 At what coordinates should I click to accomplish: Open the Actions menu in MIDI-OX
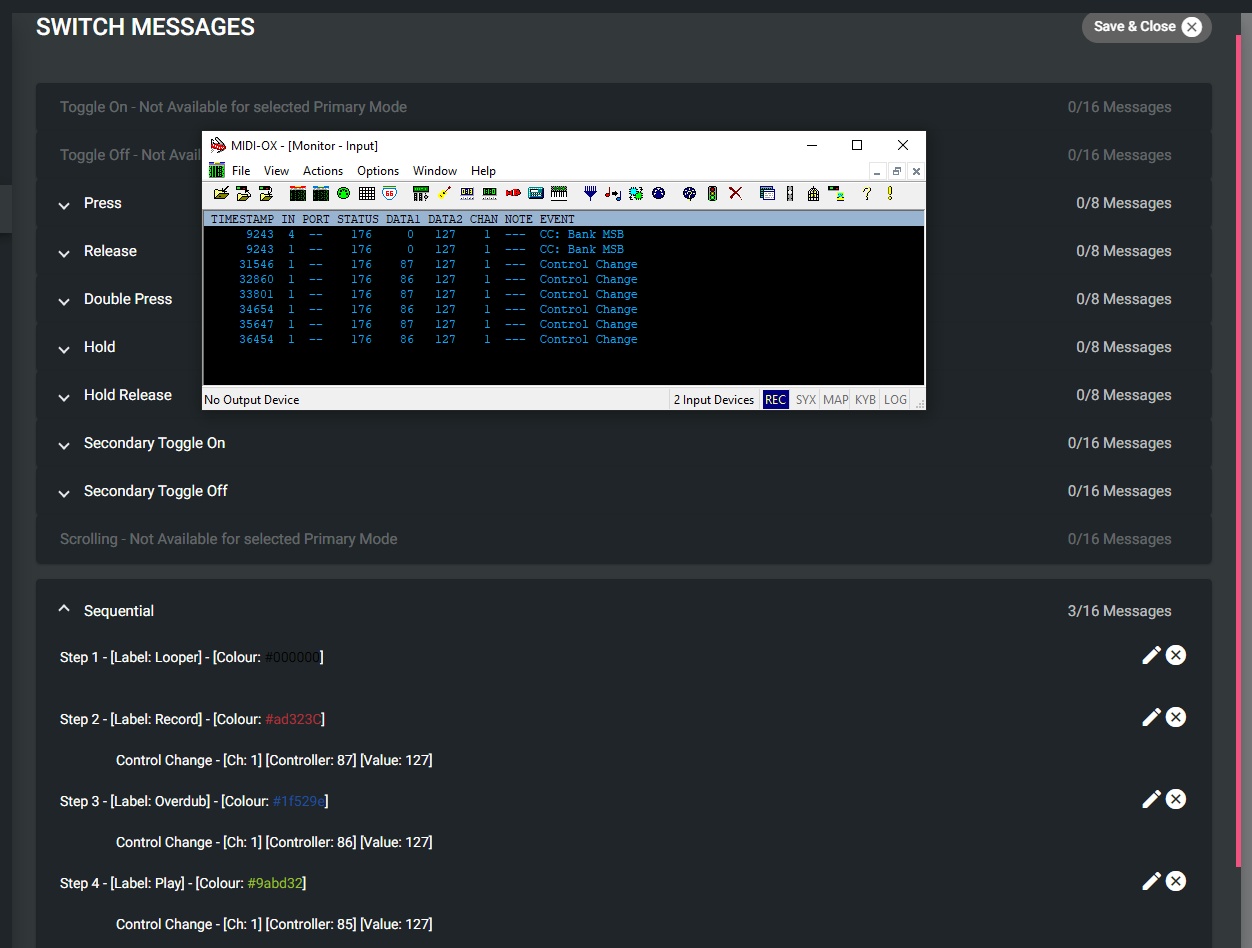[322, 170]
